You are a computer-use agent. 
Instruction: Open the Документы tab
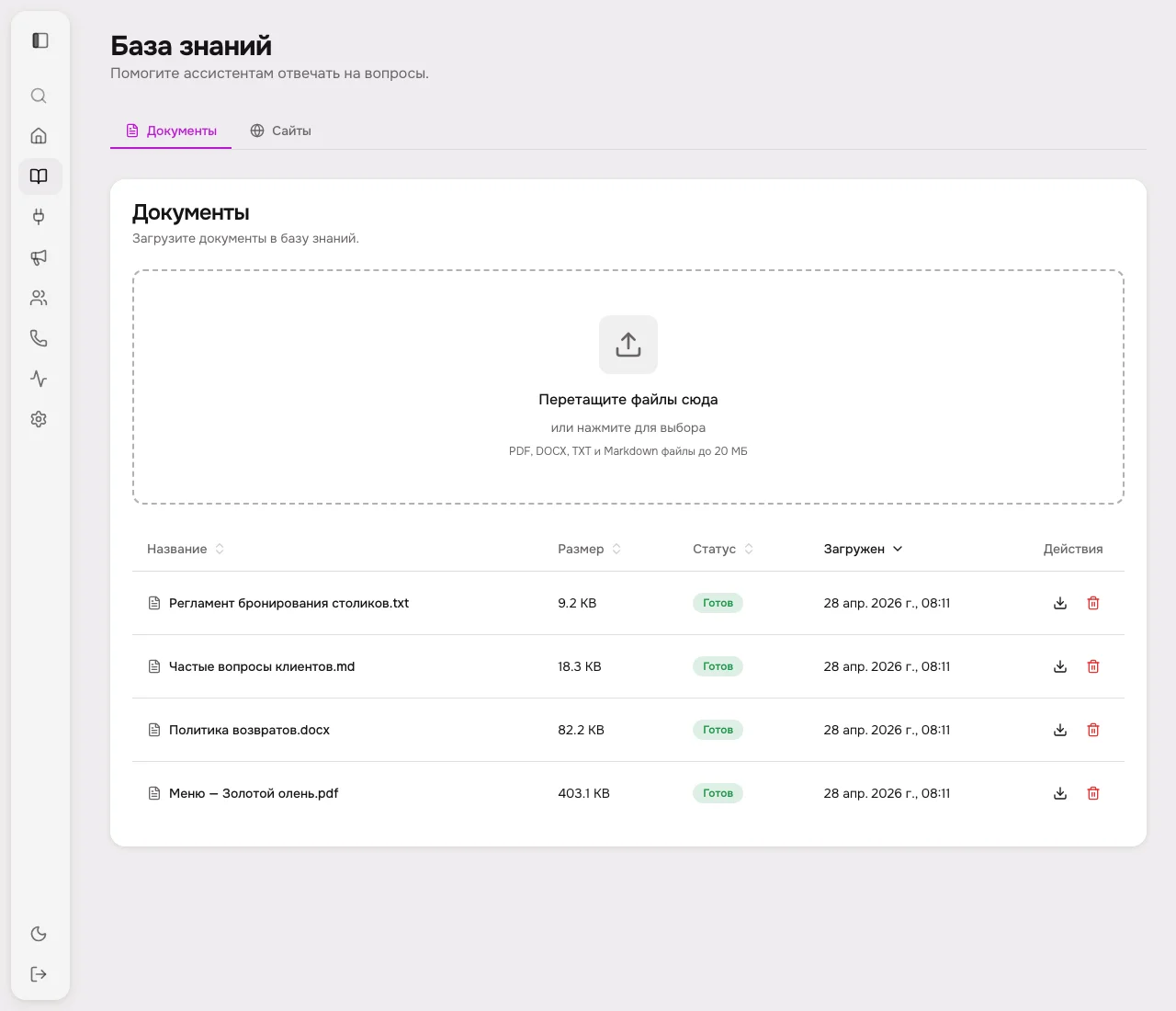click(x=171, y=131)
